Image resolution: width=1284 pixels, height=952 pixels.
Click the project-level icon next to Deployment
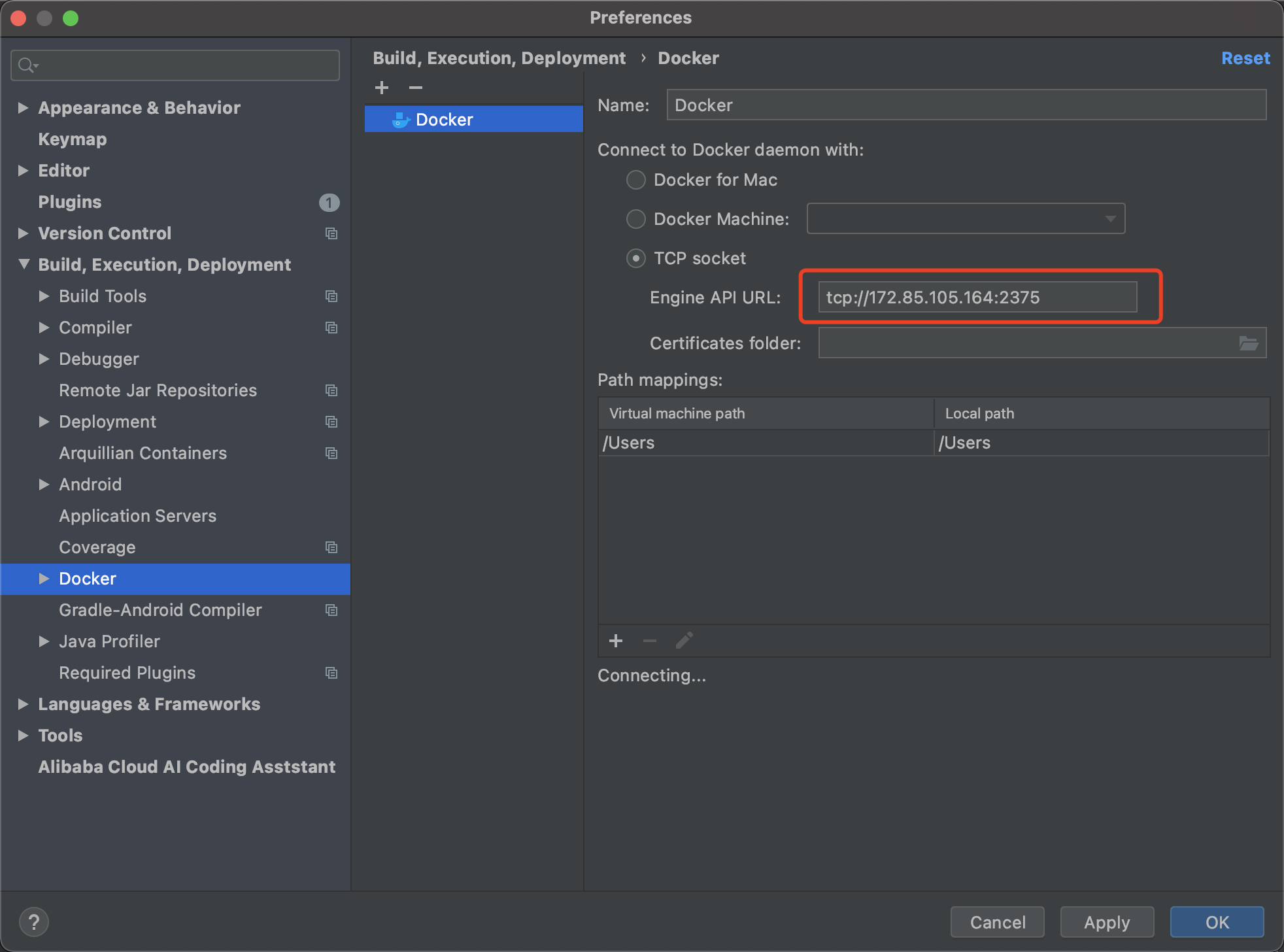coord(331,422)
